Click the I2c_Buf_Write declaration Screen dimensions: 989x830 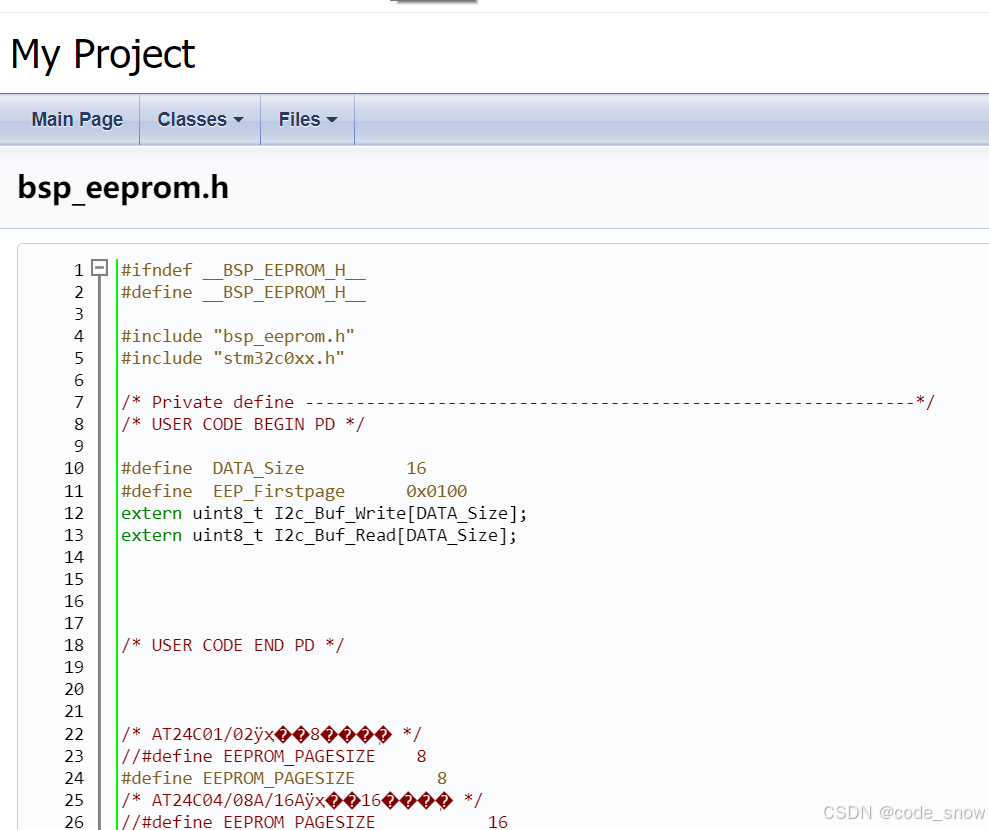(x=324, y=513)
